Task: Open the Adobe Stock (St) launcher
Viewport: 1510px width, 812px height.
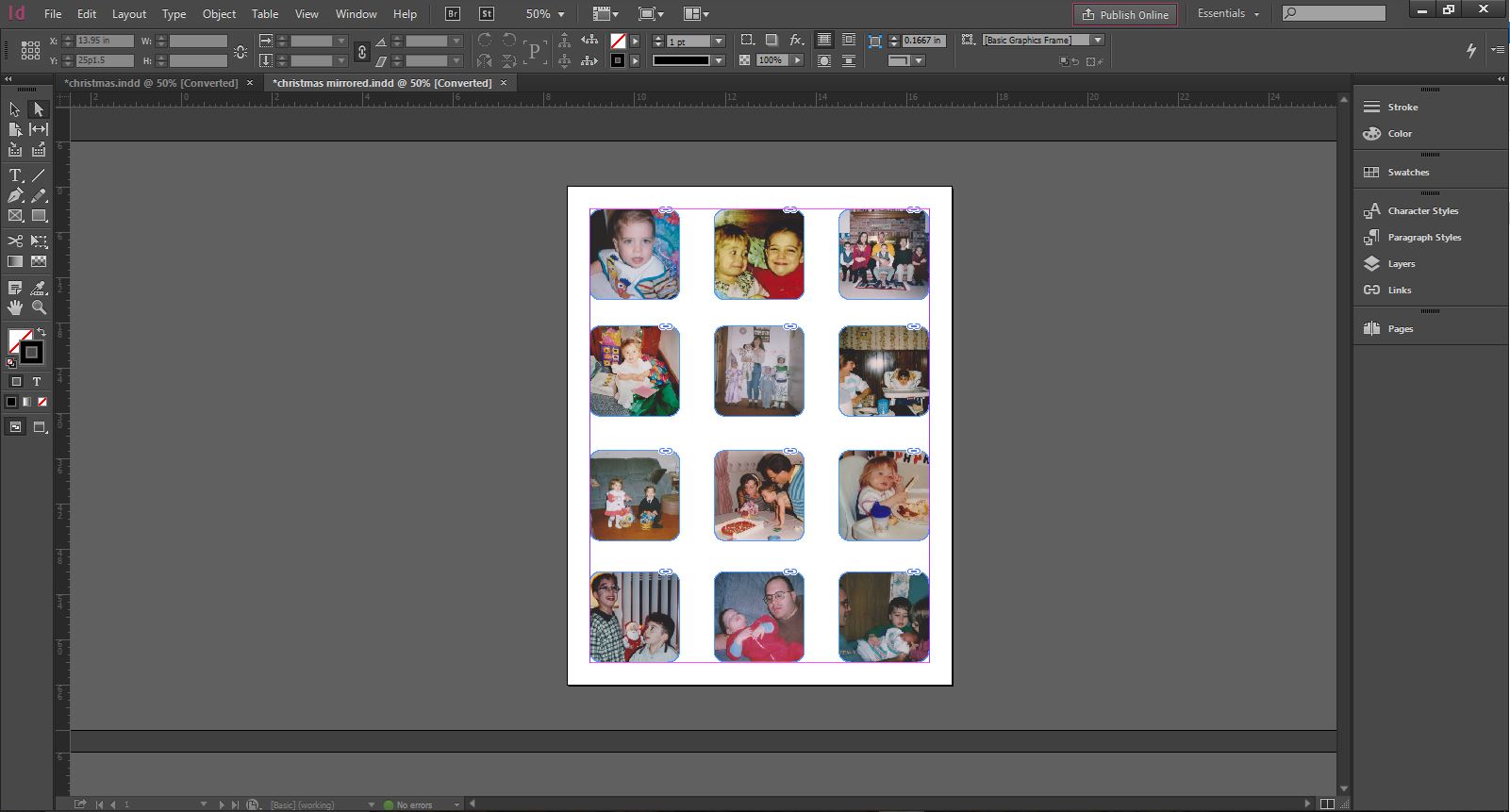Action: point(487,14)
